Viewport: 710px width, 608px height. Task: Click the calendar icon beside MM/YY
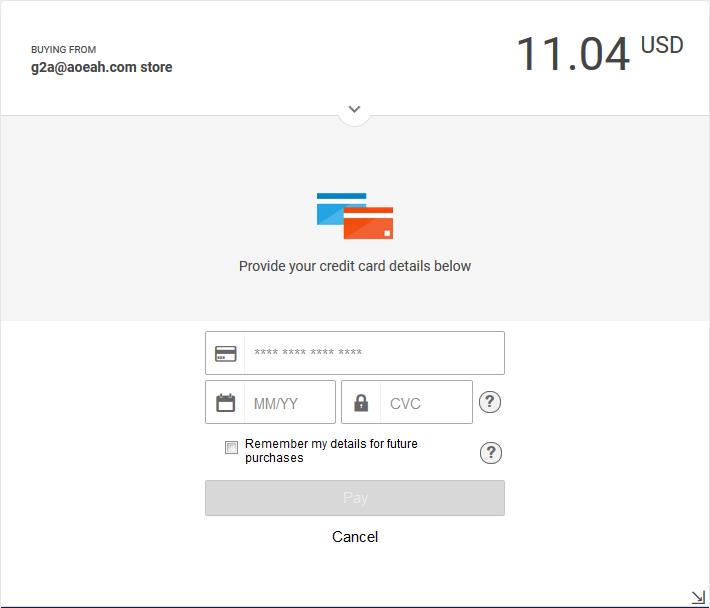[x=225, y=402]
